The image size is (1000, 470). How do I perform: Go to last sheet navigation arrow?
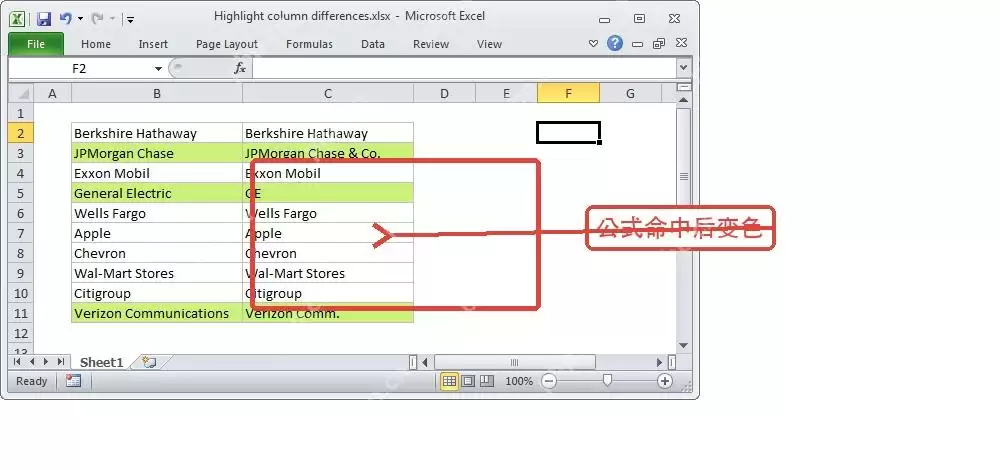61,362
